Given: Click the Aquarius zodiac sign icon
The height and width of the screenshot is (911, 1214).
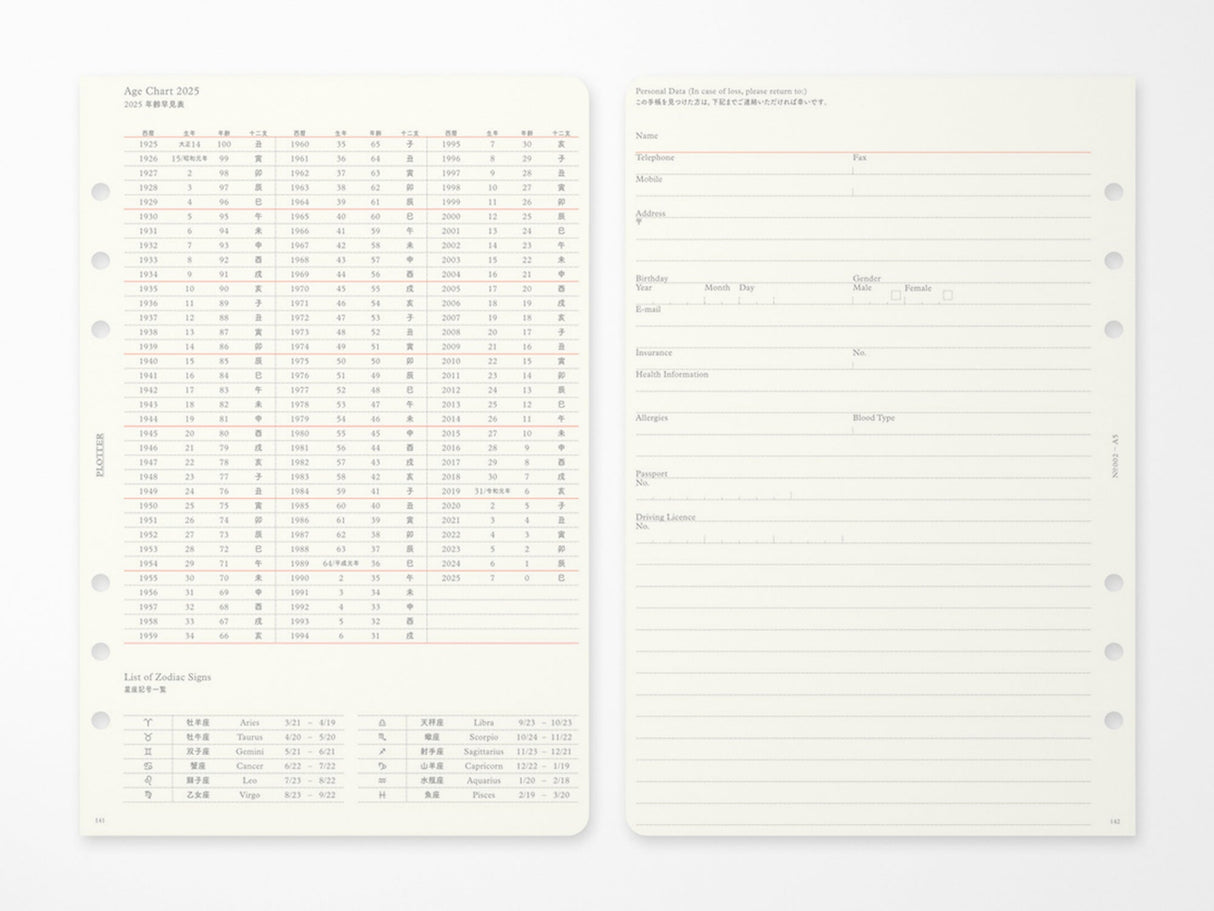Looking at the screenshot, I should click(381, 780).
